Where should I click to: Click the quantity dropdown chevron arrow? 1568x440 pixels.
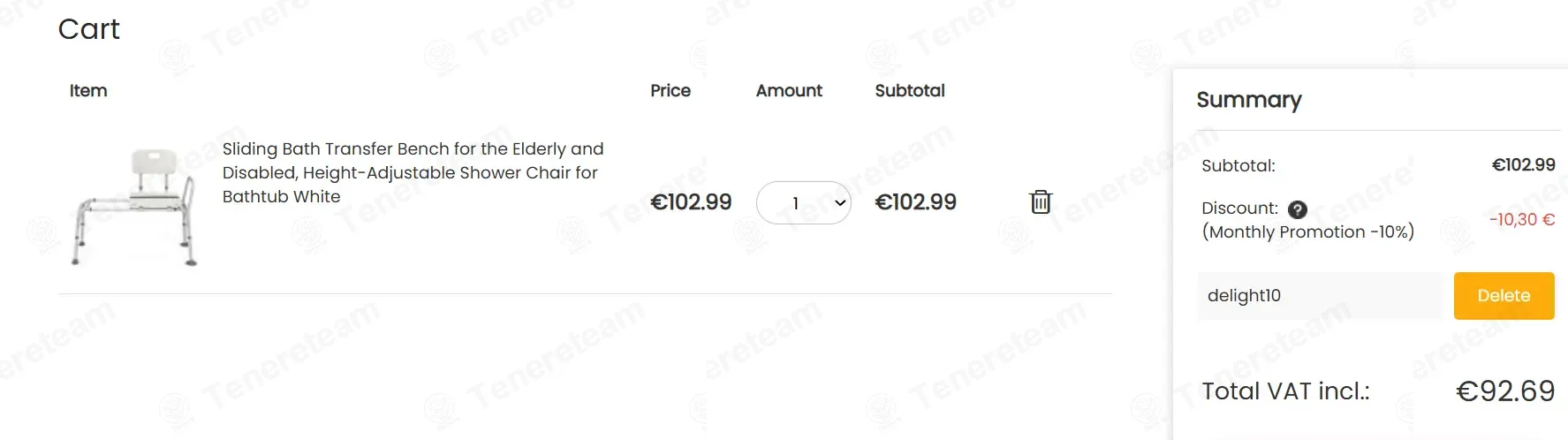(x=840, y=203)
